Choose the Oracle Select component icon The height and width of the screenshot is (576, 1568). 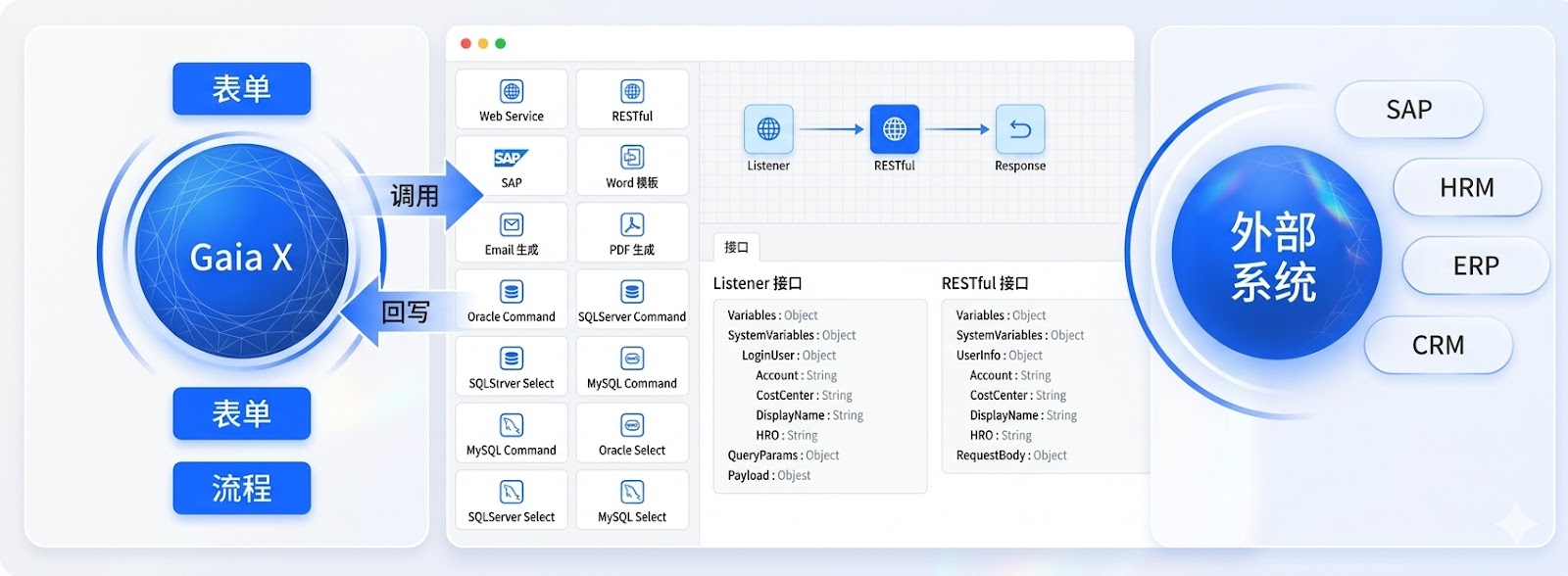[632, 426]
